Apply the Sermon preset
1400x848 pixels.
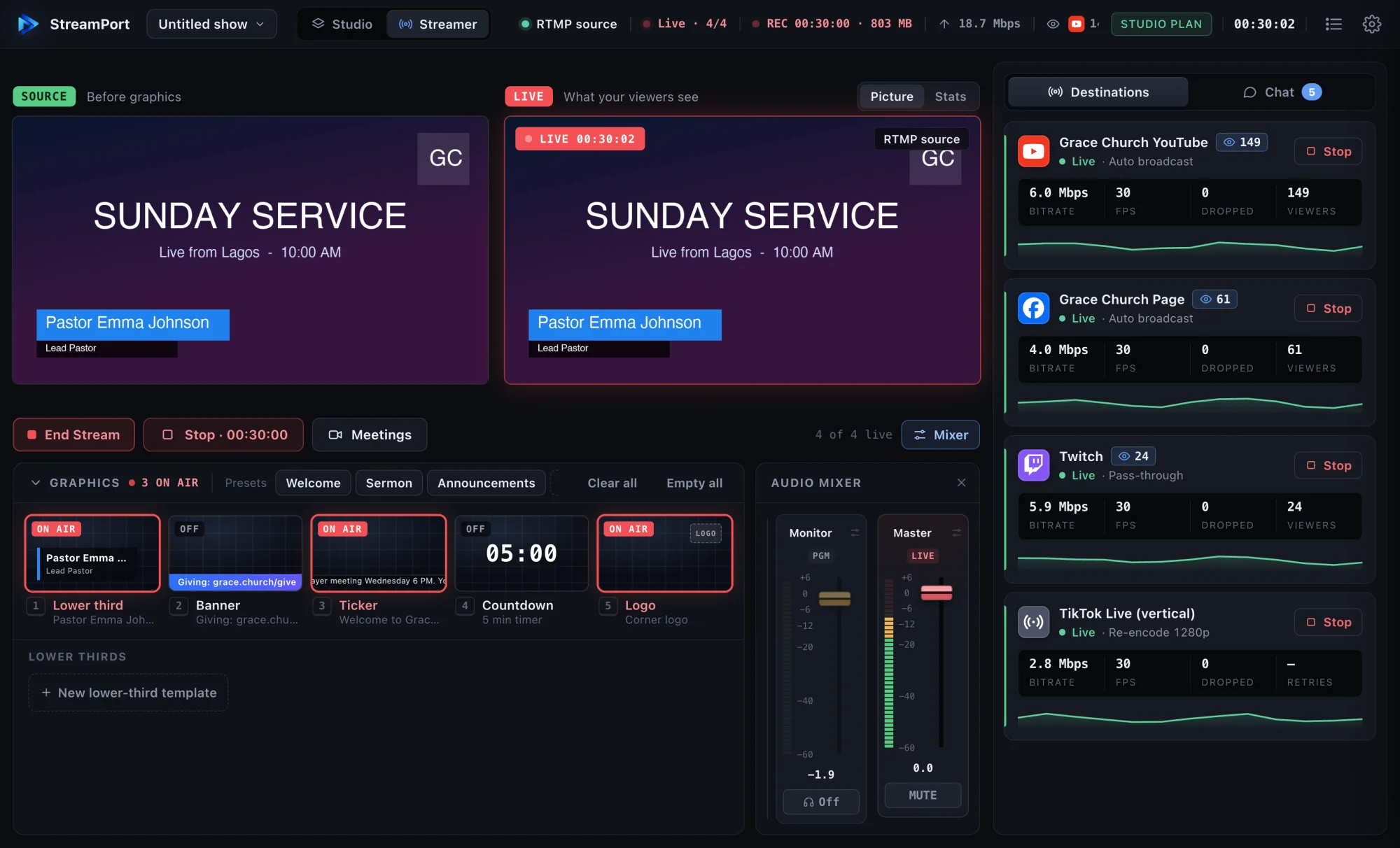[x=388, y=483]
